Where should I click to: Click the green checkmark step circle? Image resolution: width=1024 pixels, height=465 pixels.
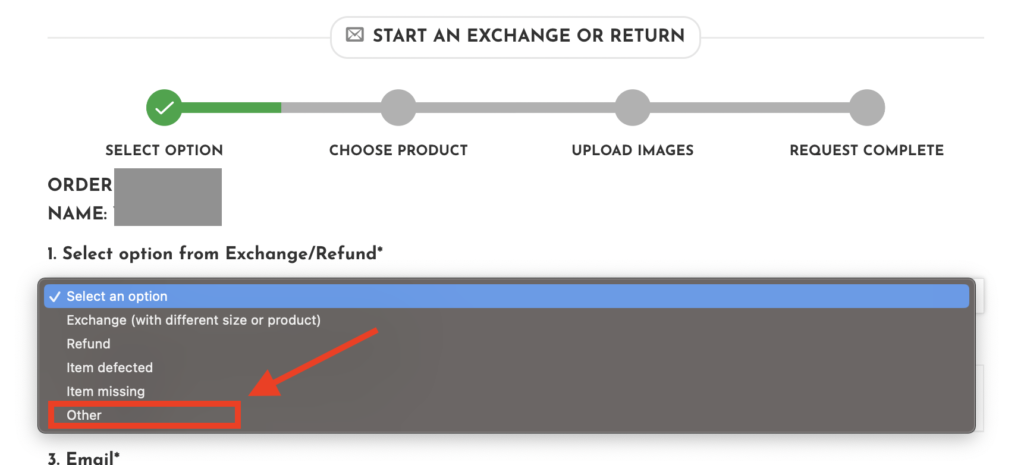click(x=164, y=107)
